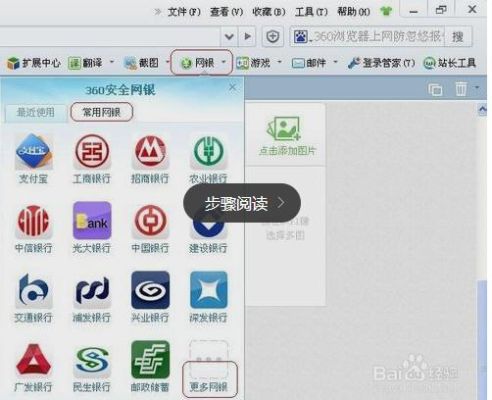
Task: Open the 站长工具 webmaster tools
Action: (x=449, y=63)
